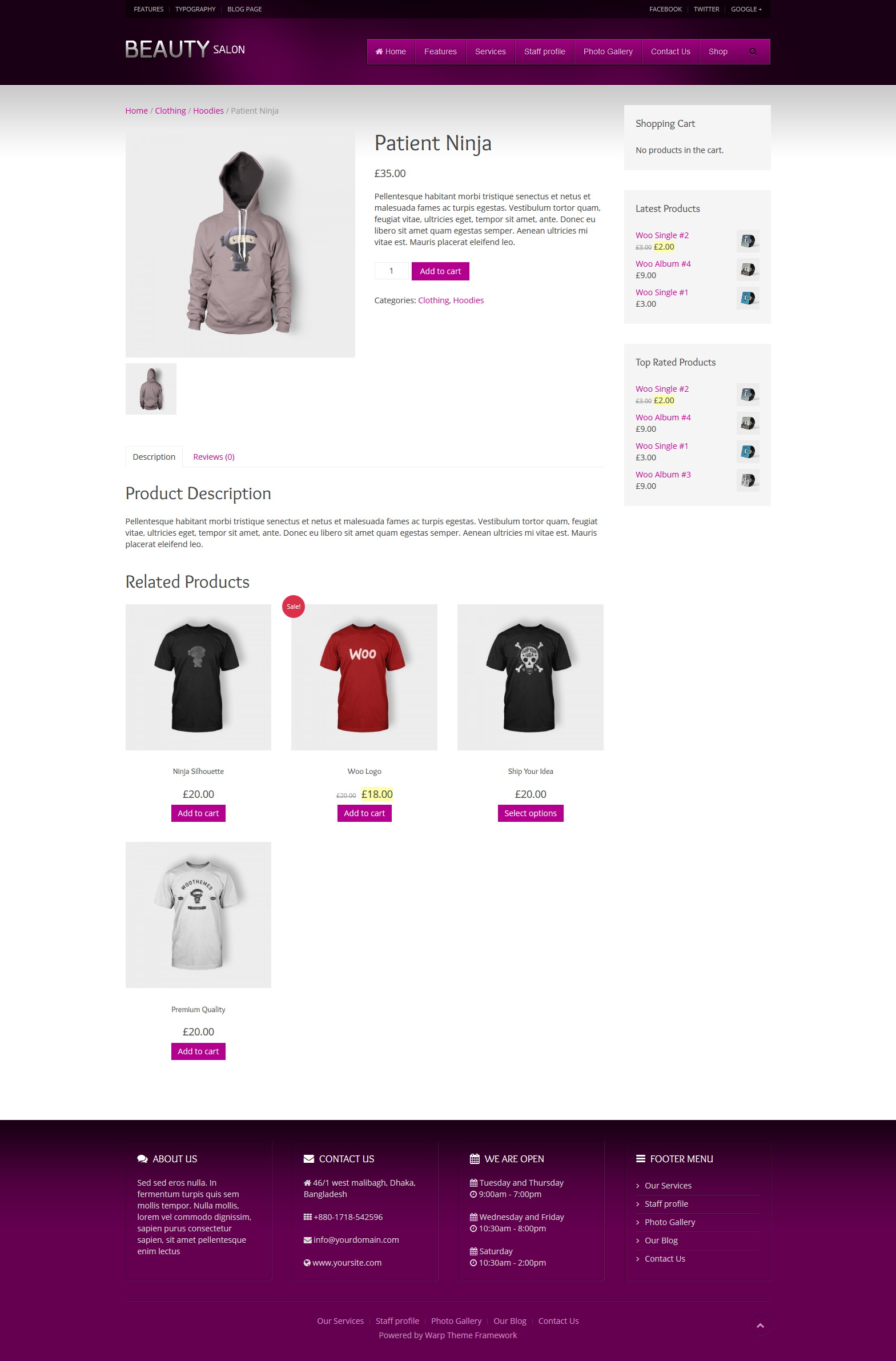
Task: Click the scroll-to-top arrow in footer
Action: click(760, 1325)
